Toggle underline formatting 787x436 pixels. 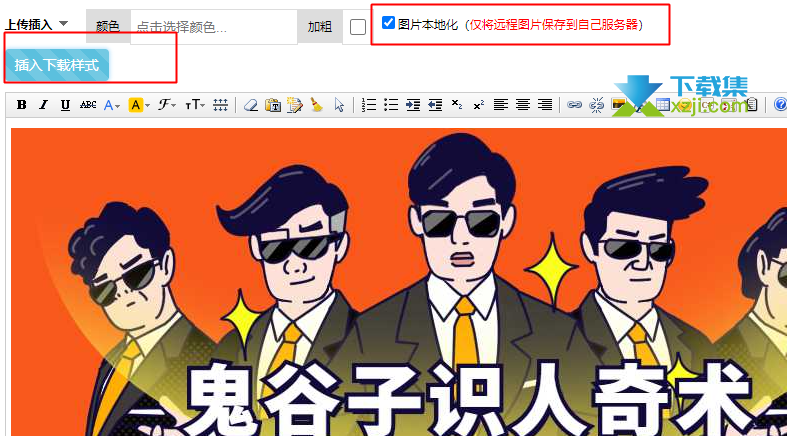click(65, 105)
